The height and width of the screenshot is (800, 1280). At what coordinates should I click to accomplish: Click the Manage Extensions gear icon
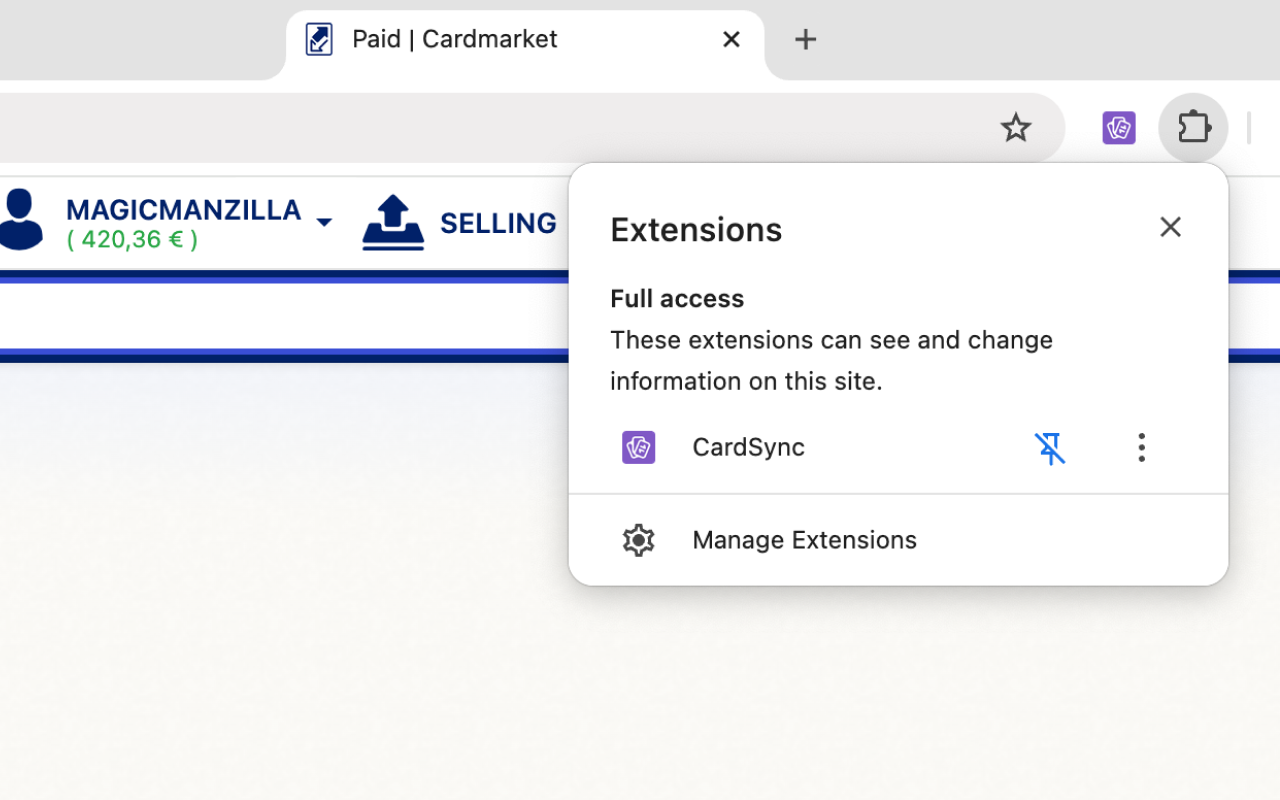(638, 540)
